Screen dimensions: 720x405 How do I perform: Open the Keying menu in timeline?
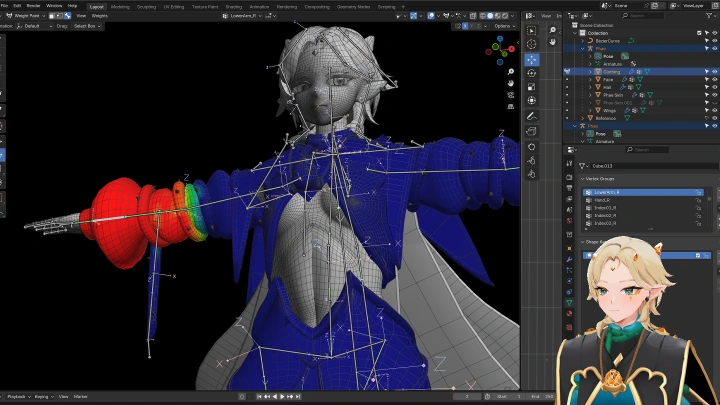tap(43, 396)
